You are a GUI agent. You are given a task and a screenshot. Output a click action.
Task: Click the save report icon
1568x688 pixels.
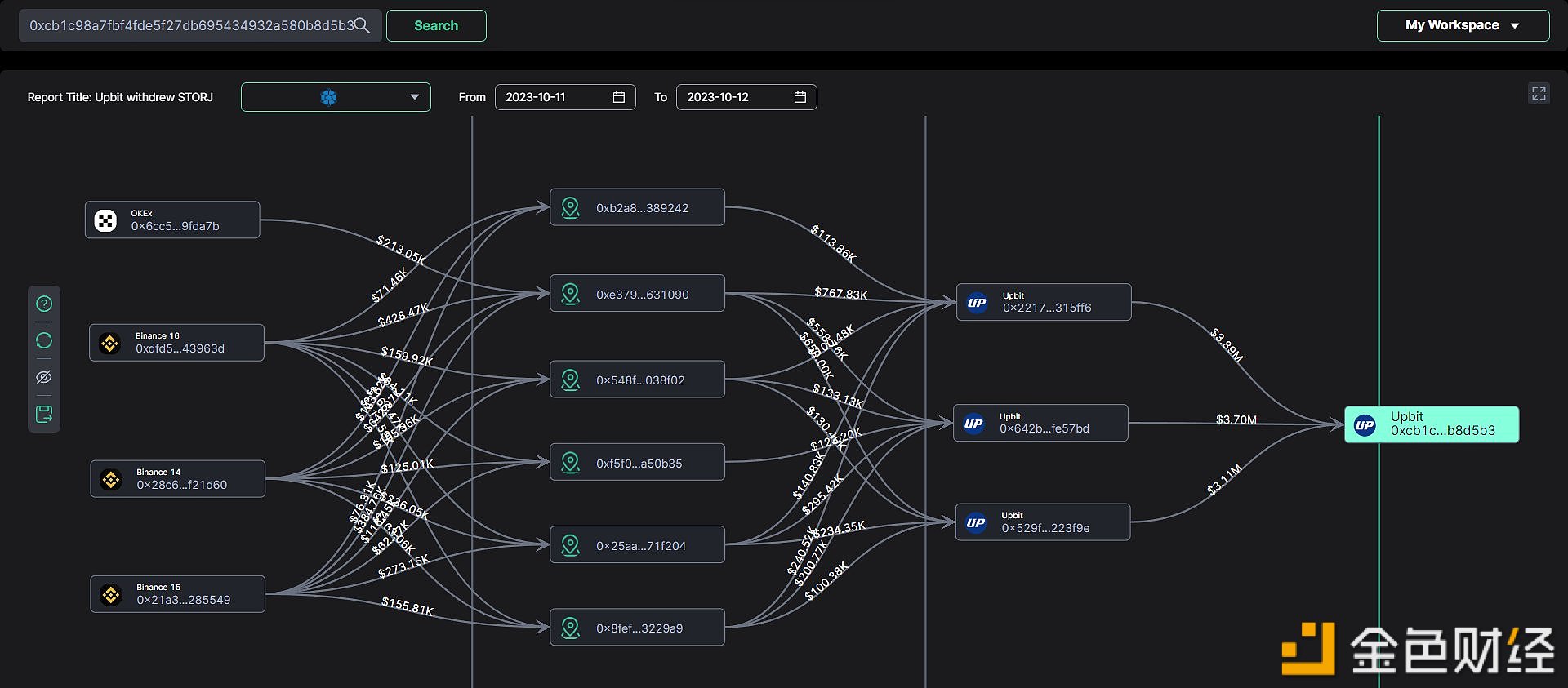pos(44,414)
